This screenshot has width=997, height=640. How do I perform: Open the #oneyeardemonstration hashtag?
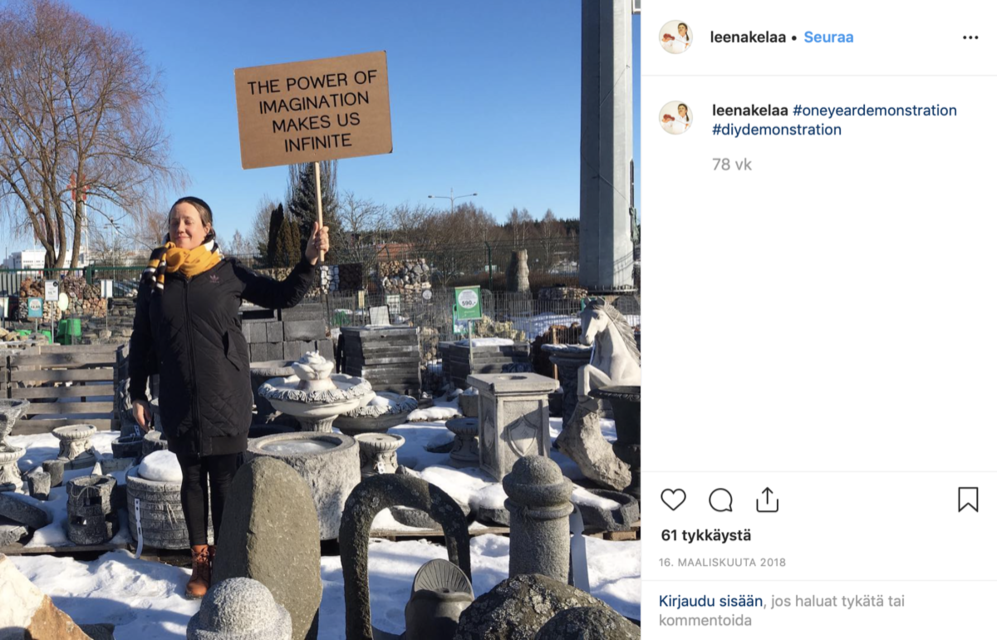[x=874, y=110]
